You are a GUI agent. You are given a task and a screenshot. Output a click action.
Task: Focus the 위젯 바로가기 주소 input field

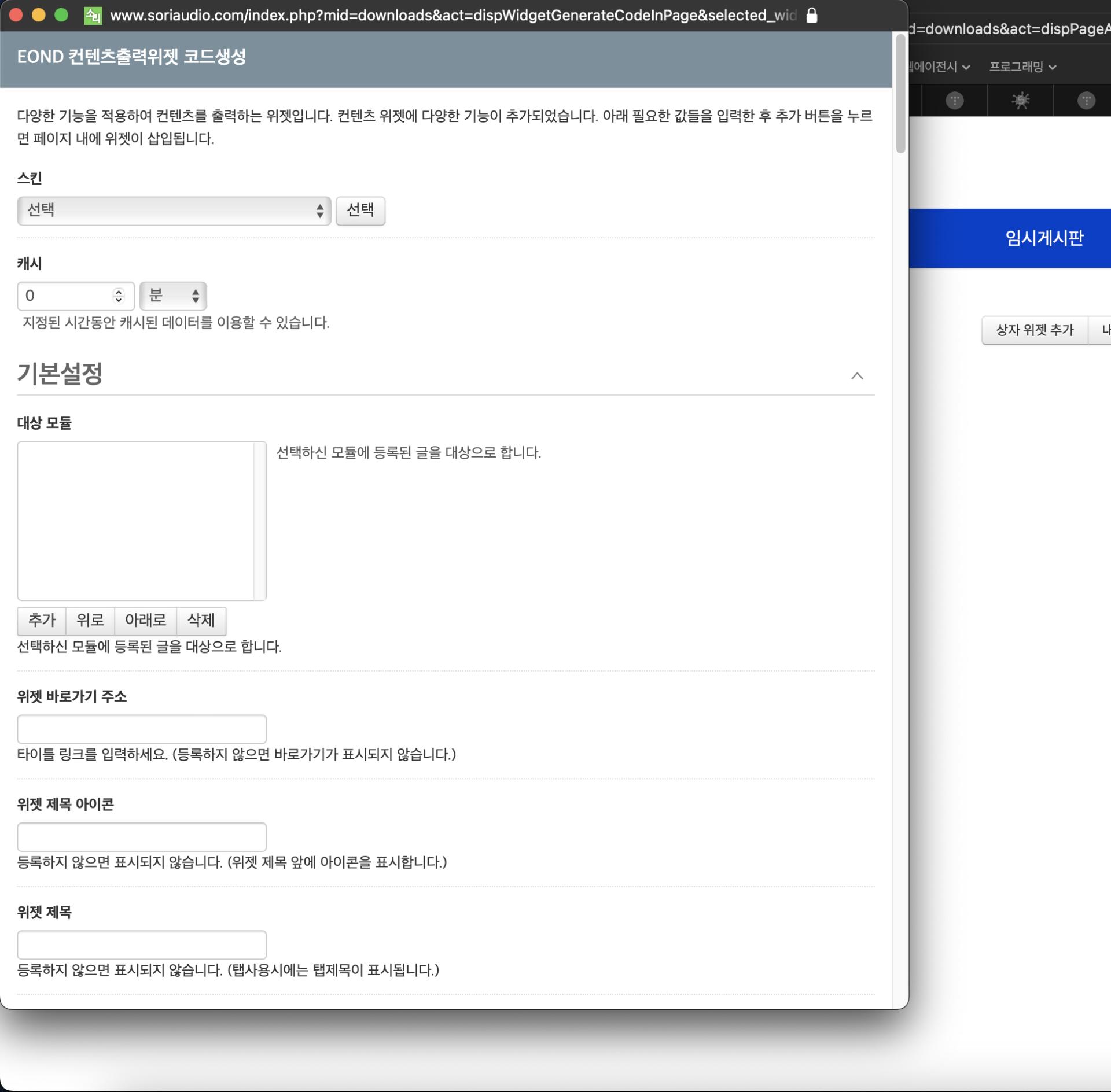coord(142,729)
